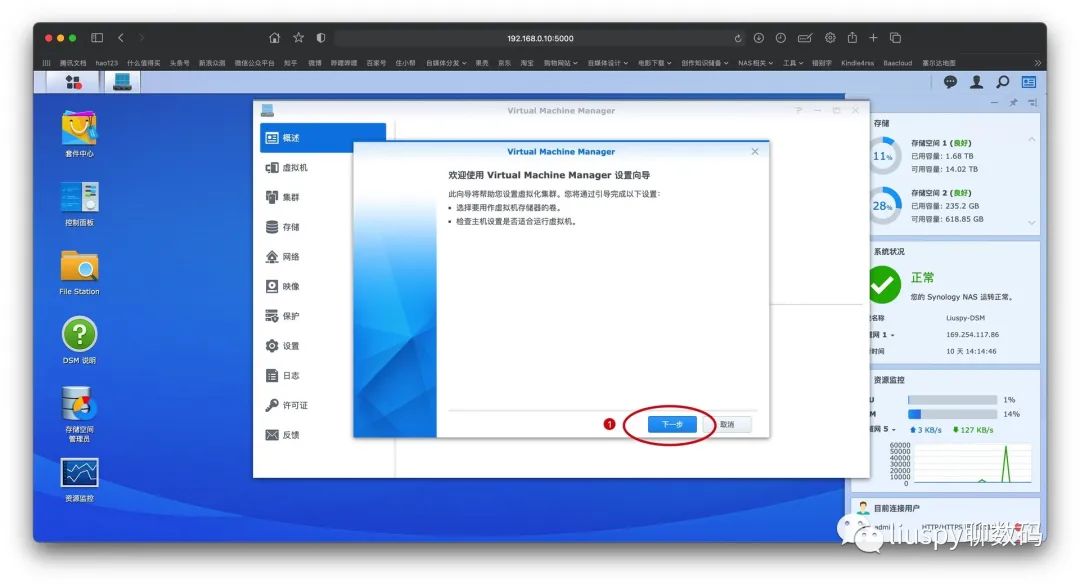The width and height of the screenshot is (1080, 586).
Task: Close the setup wizard dialog
Action: (755, 151)
